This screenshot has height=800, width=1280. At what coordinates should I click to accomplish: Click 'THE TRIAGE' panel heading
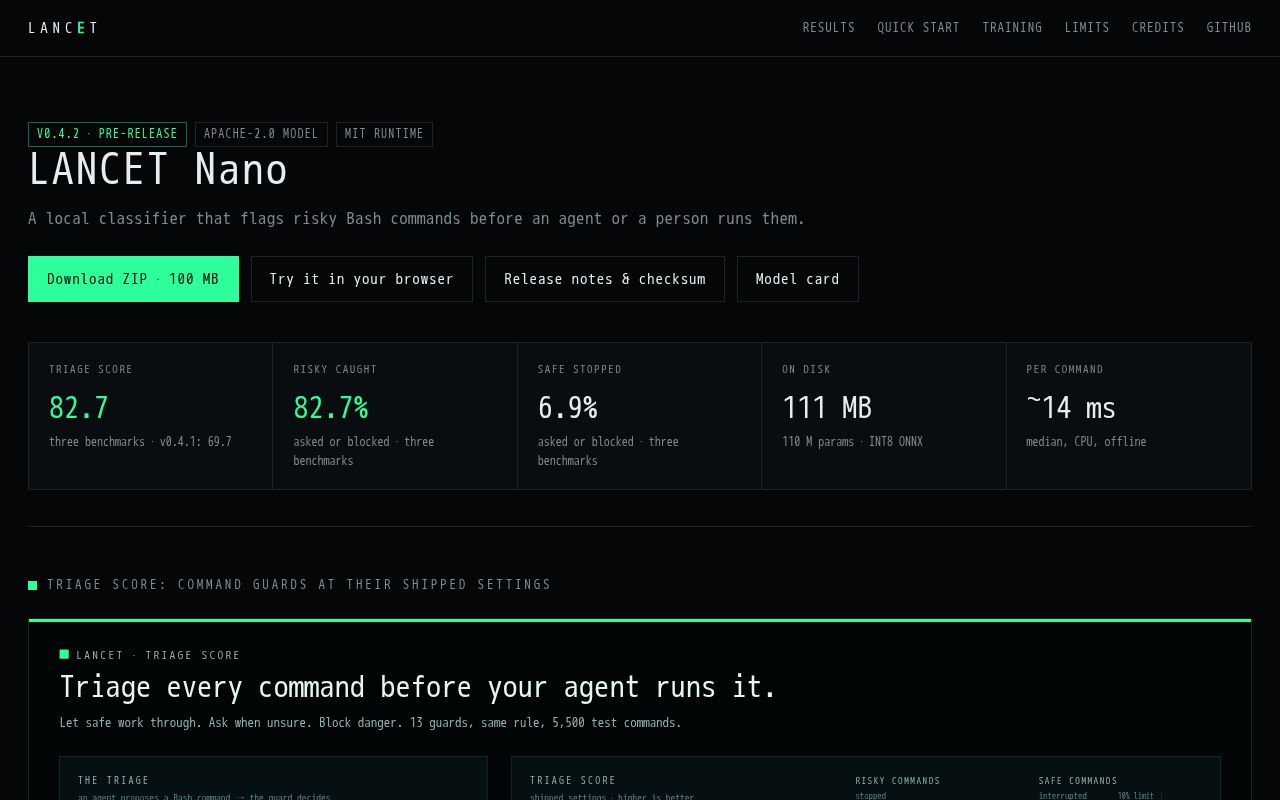tap(114, 781)
